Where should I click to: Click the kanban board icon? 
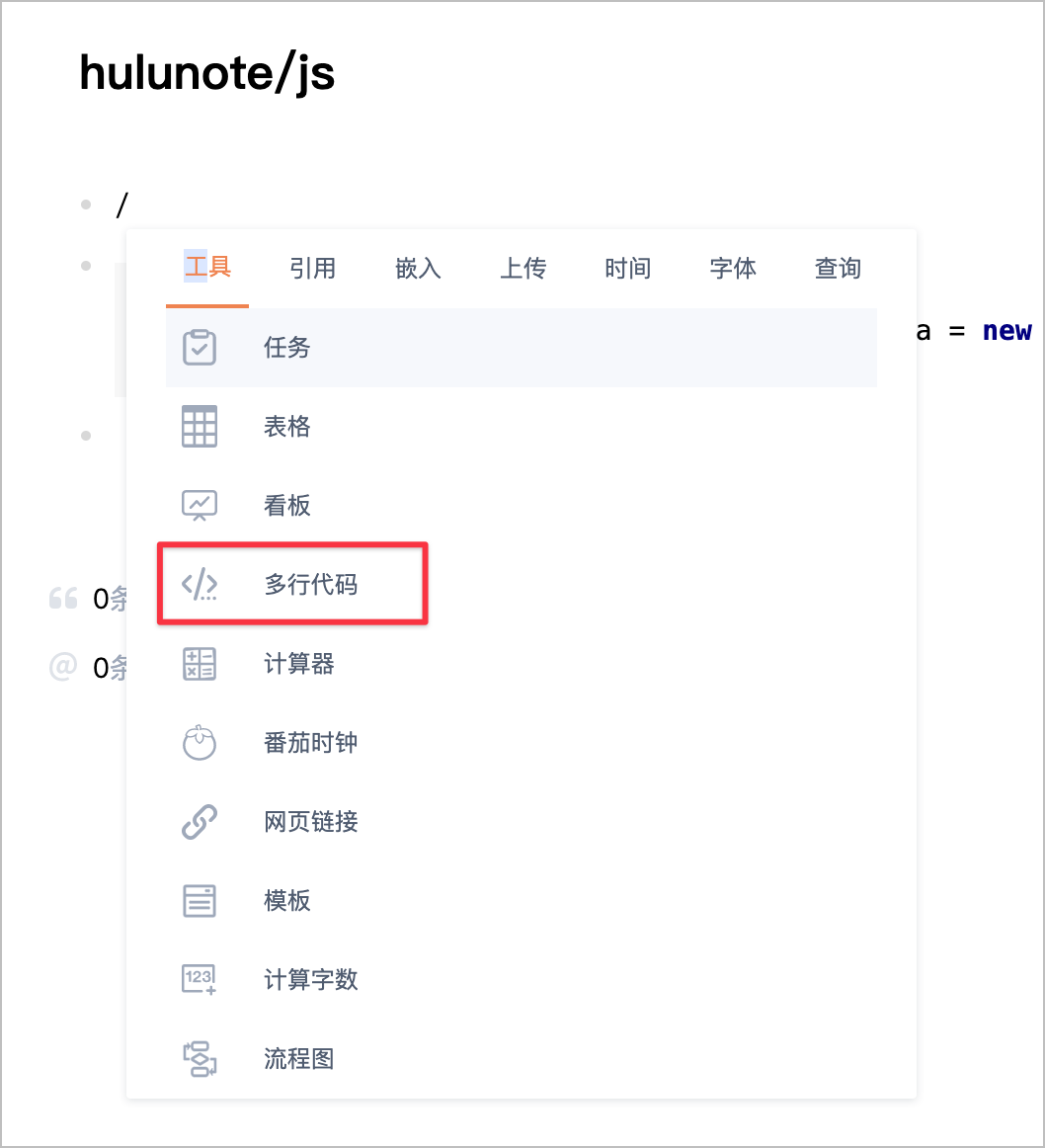click(200, 506)
